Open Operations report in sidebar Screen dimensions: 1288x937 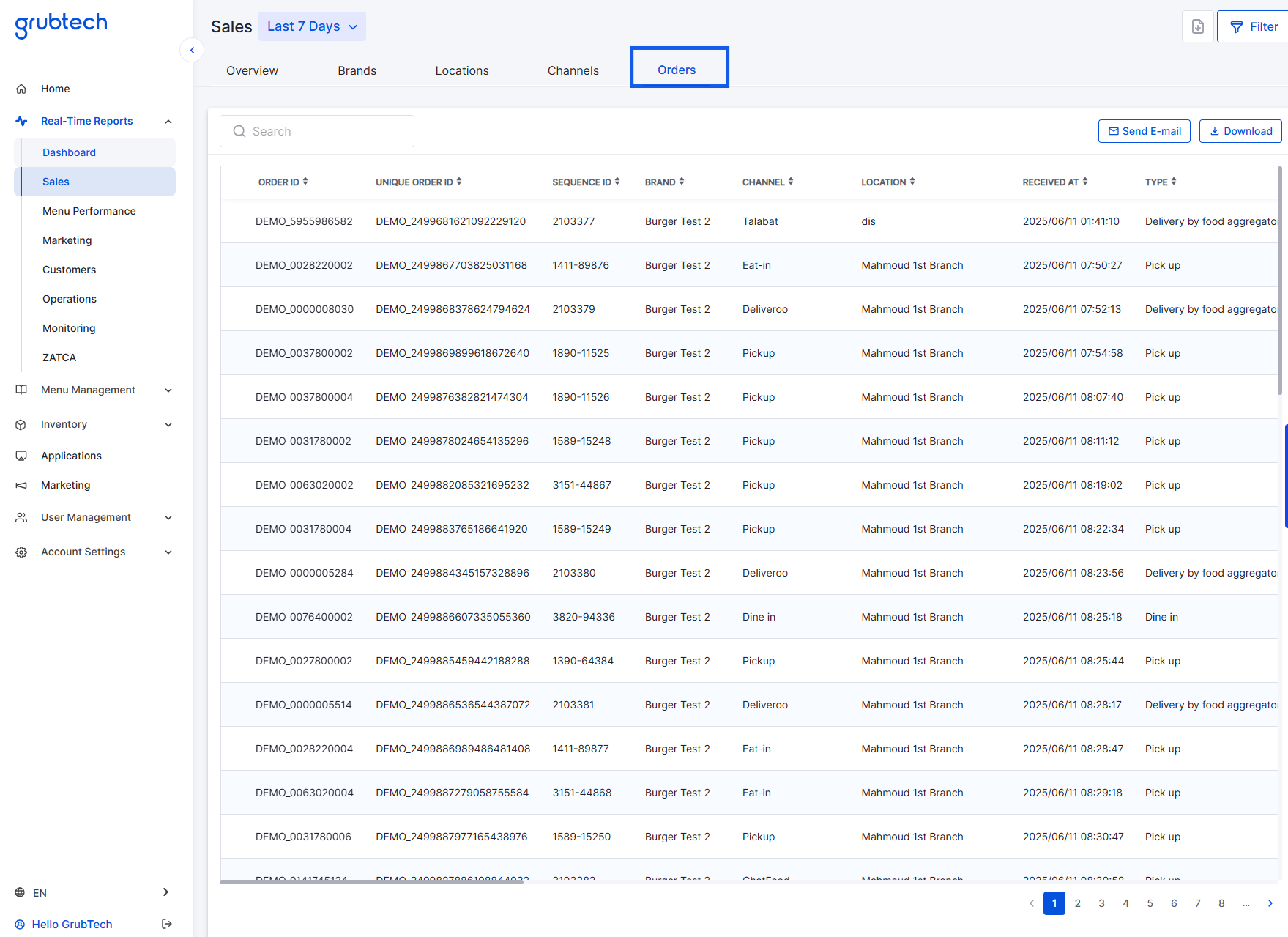[70, 299]
